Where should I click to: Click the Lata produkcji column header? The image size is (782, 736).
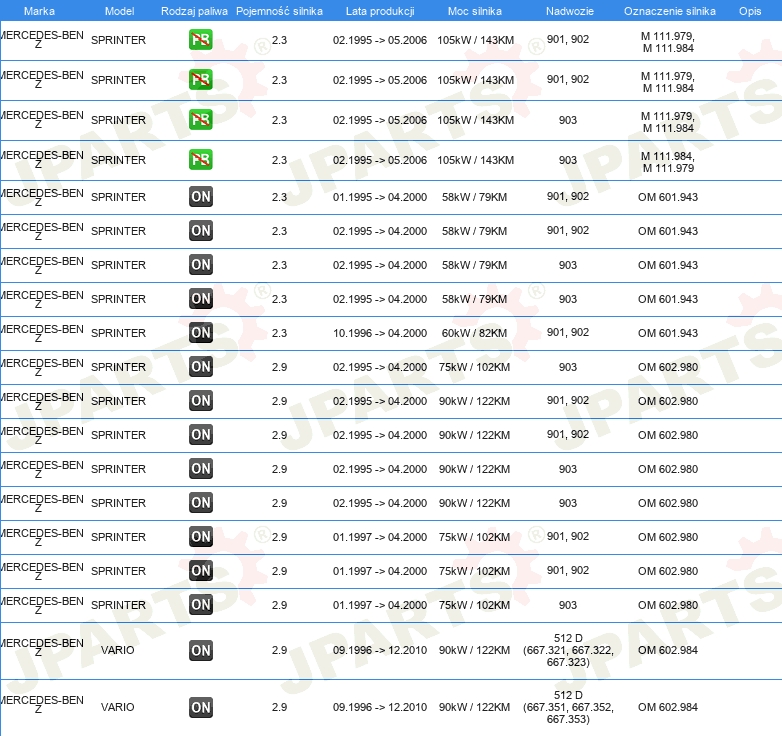[x=380, y=11]
